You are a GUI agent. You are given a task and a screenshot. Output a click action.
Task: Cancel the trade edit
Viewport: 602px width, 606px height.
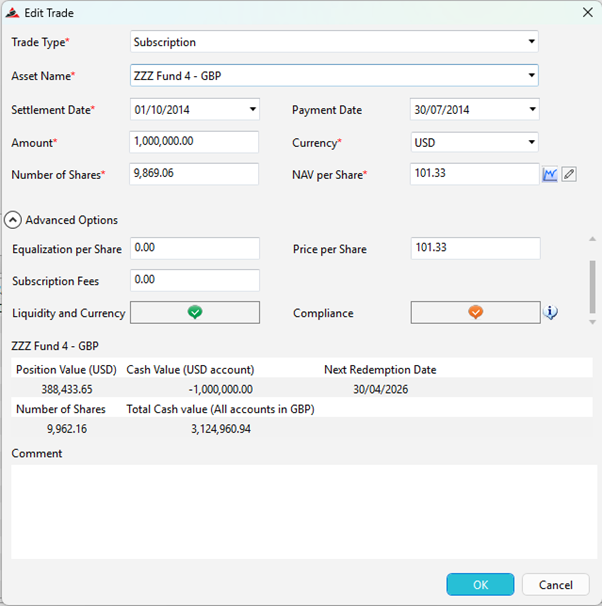pos(556,584)
